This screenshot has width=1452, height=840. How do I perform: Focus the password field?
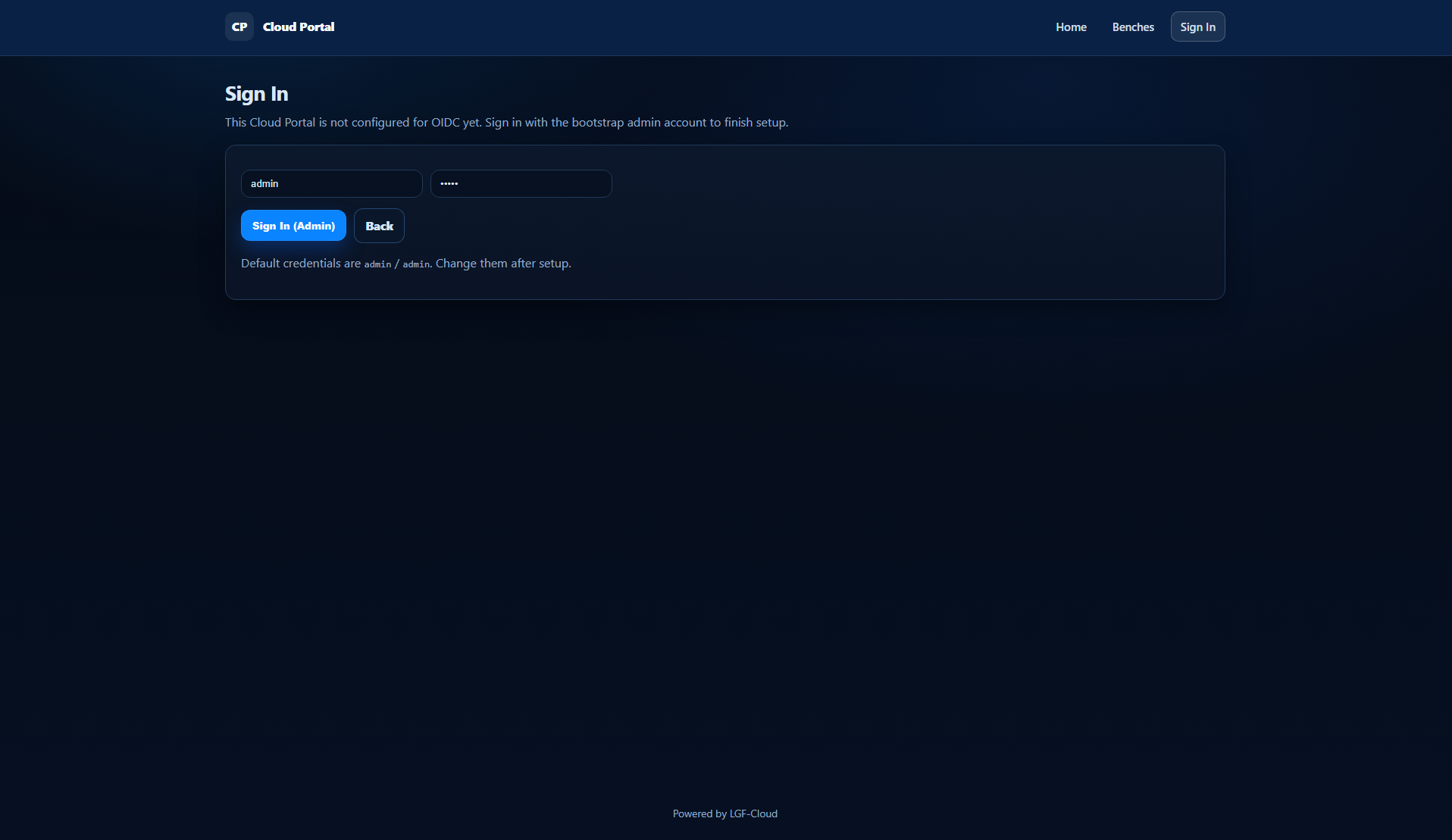pos(521,183)
